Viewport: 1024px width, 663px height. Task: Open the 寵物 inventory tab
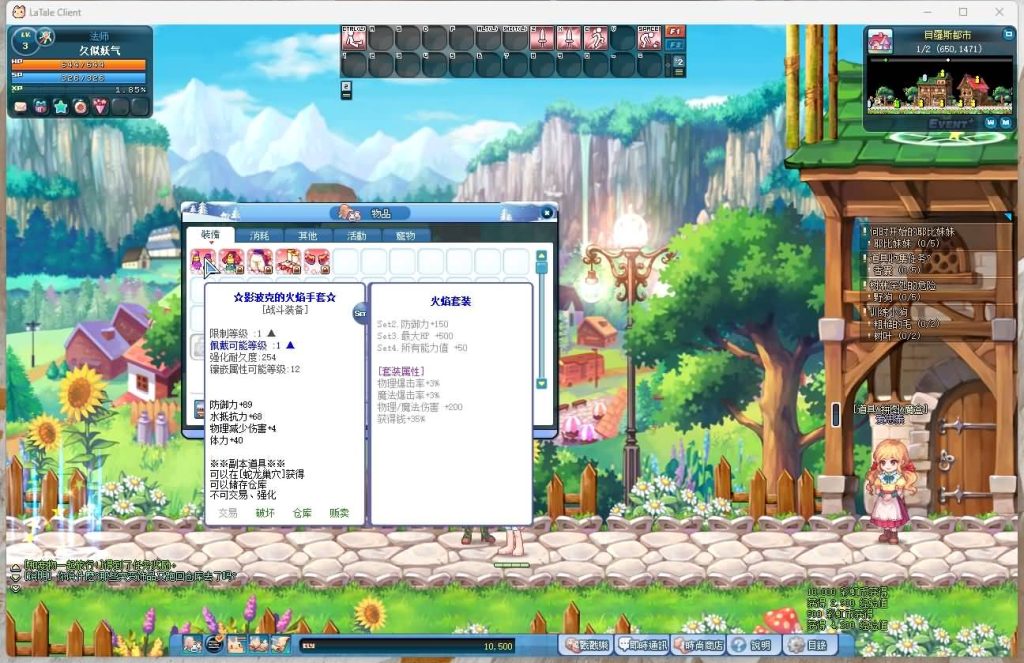[406, 236]
